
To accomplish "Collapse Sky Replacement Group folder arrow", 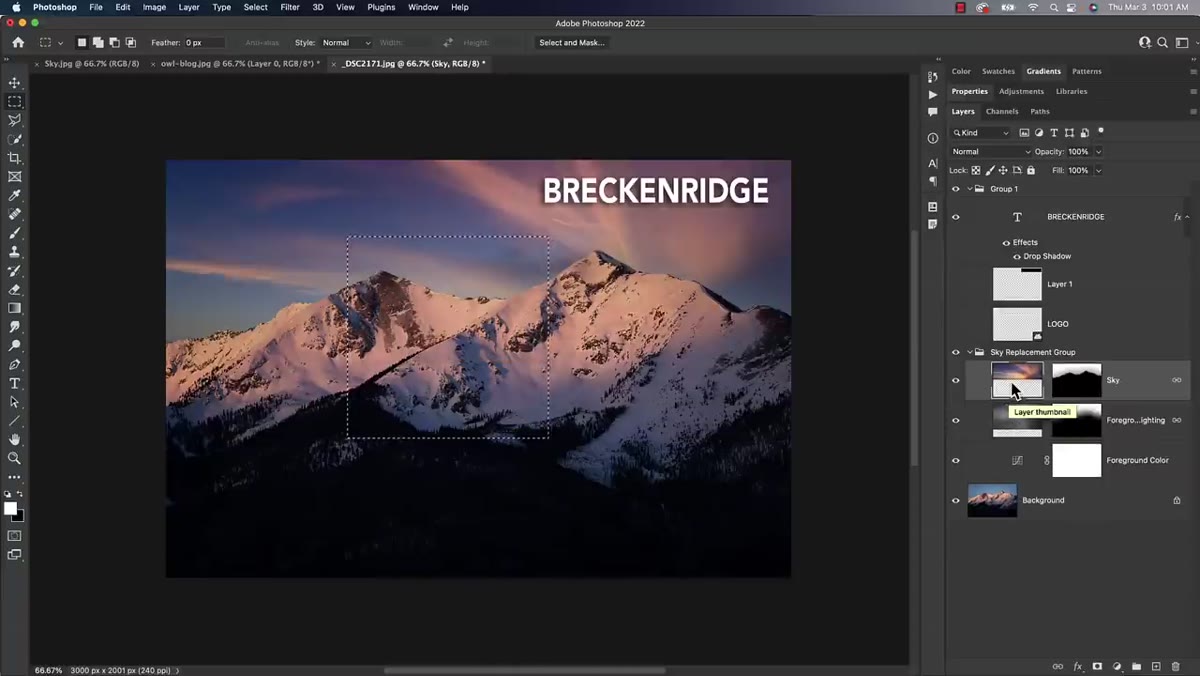I will pyautogui.click(x=969, y=352).
